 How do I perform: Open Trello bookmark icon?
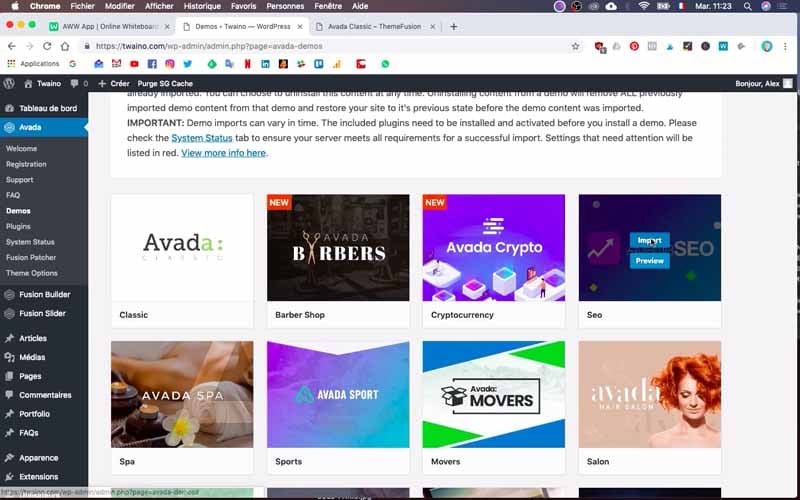click(319, 64)
